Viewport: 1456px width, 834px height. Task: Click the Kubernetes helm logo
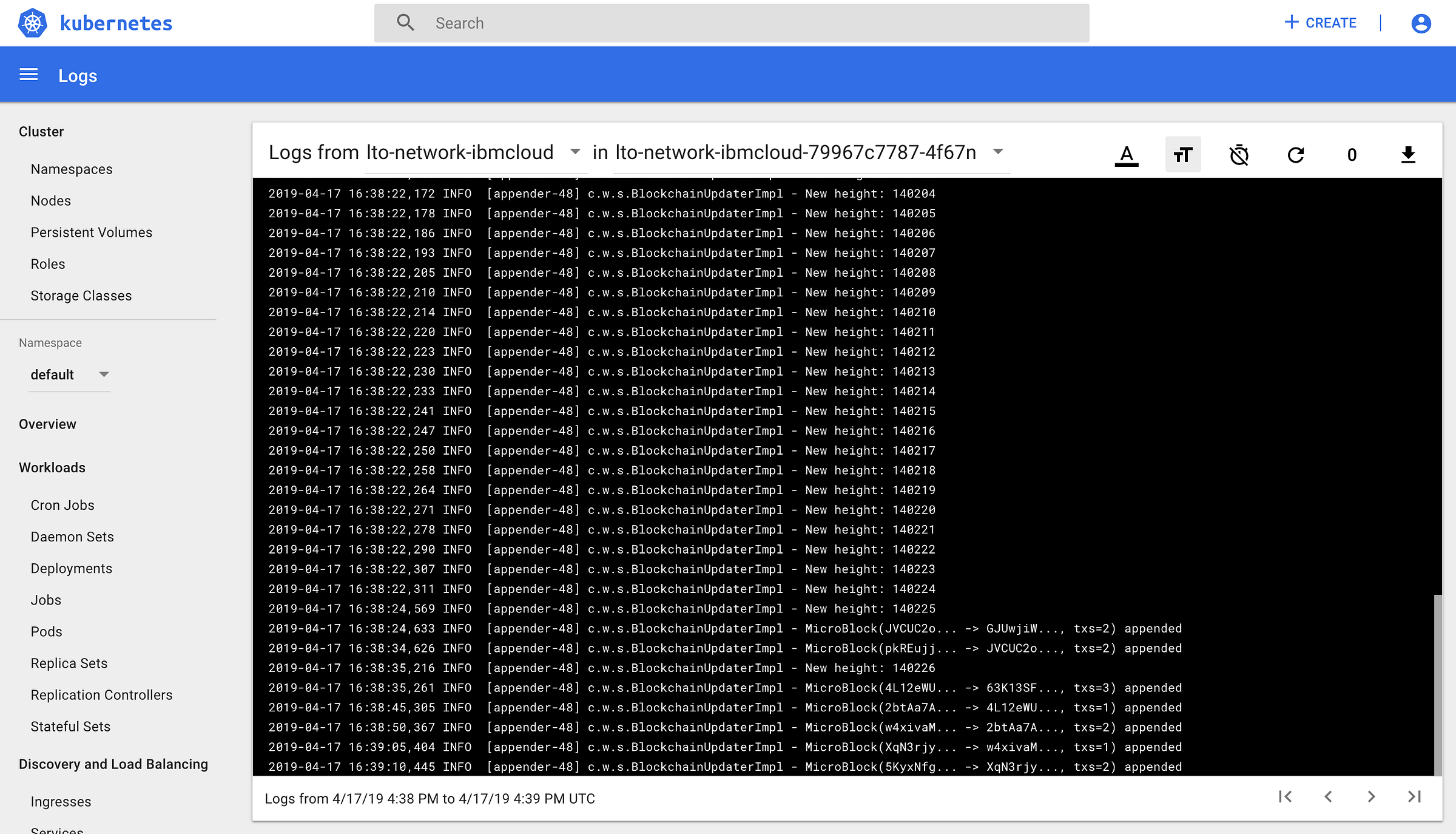33,23
